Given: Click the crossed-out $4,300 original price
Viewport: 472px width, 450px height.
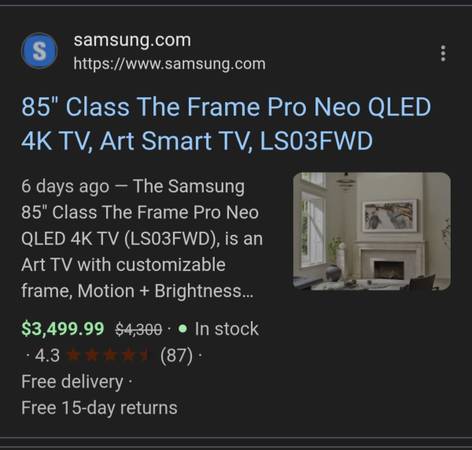Looking at the screenshot, I should [139, 329].
